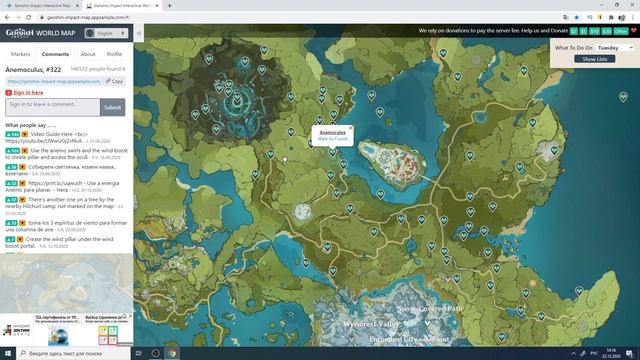Click the marker URL field
Viewport: 640px width, 360px height.
point(53,81)
